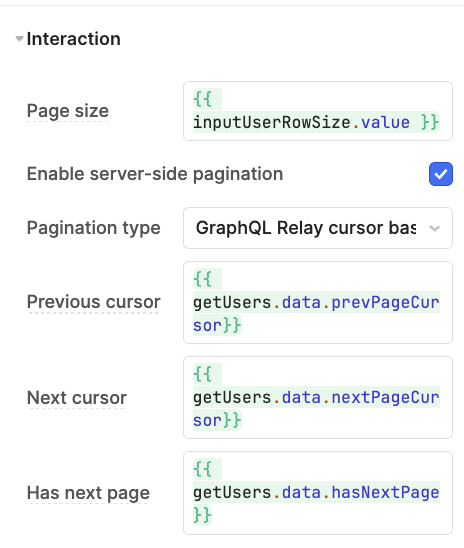Click the Interaction section heading
This screenshot has height=548, width=464.
[x=74, y=38]
